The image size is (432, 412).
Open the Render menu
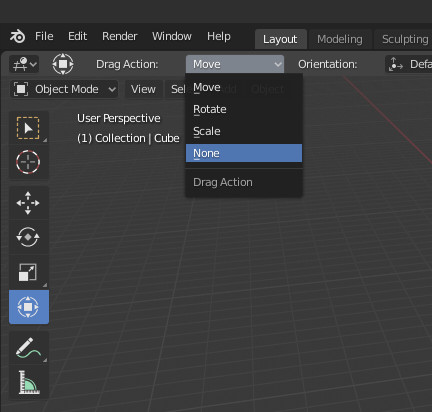pyautogui.click(x=120, y=36)
